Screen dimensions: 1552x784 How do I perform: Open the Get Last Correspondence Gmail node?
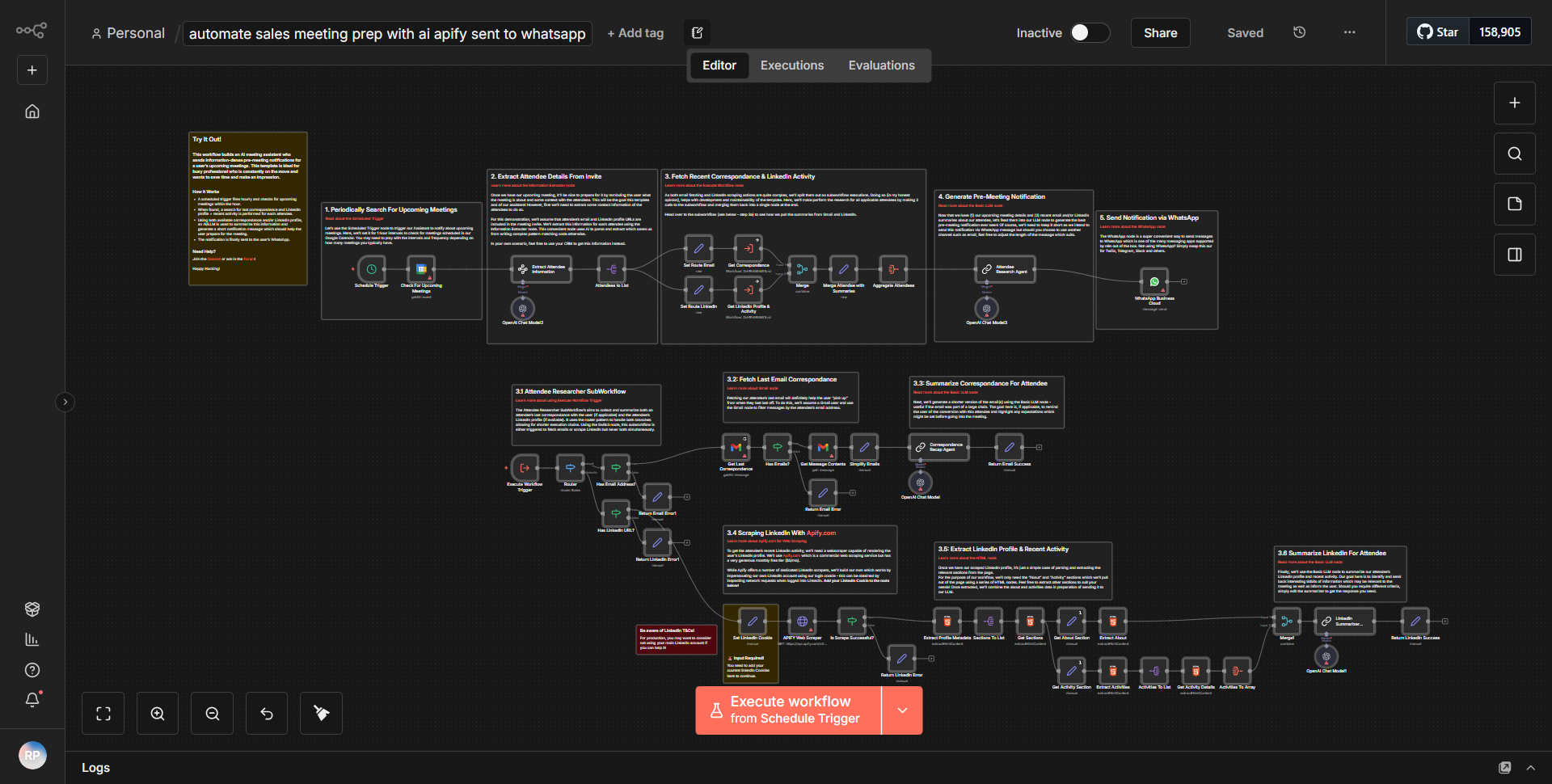tap(736, 447)
